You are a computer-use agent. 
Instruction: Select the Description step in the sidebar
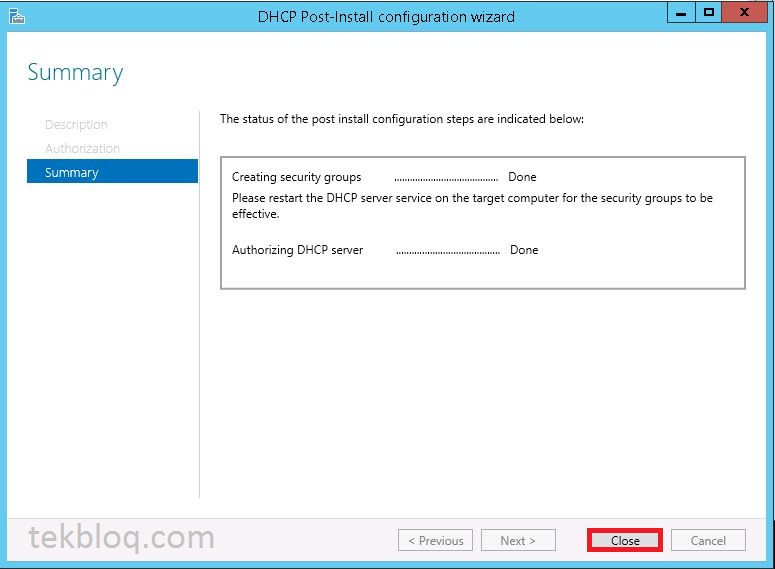click(76, 125)
